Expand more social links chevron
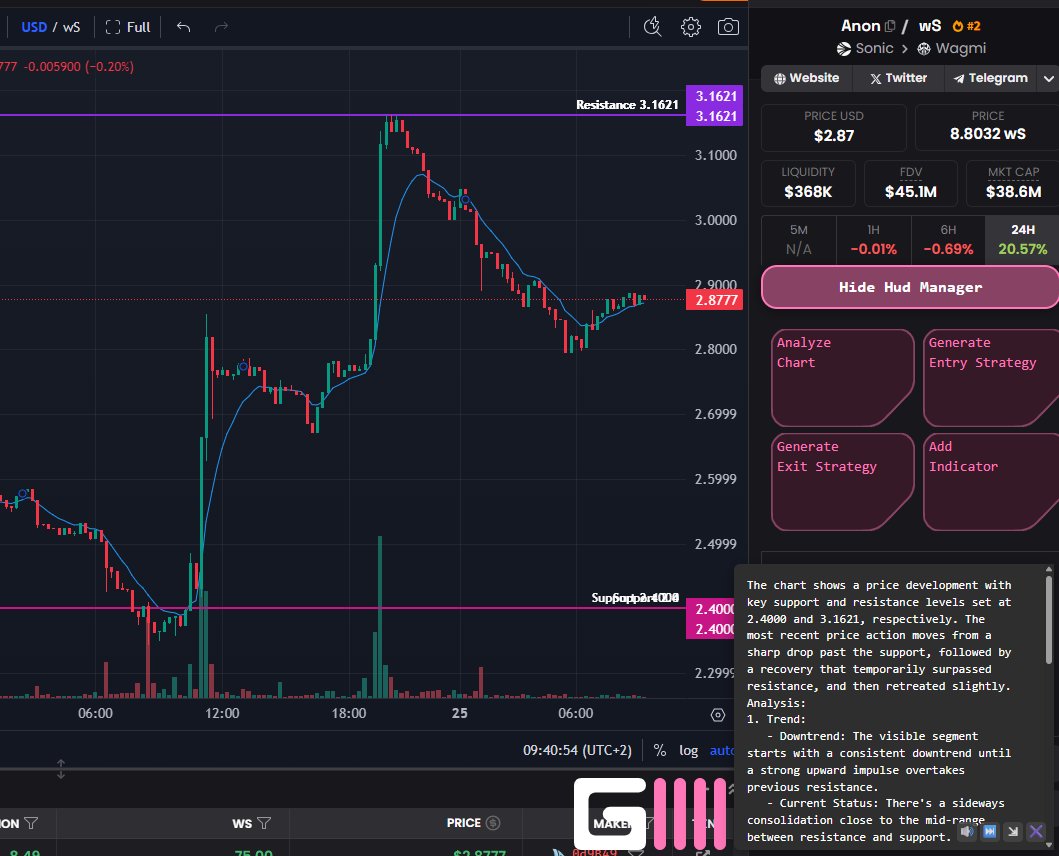Screen dimensions: 1059x856 coord(1048,78)
